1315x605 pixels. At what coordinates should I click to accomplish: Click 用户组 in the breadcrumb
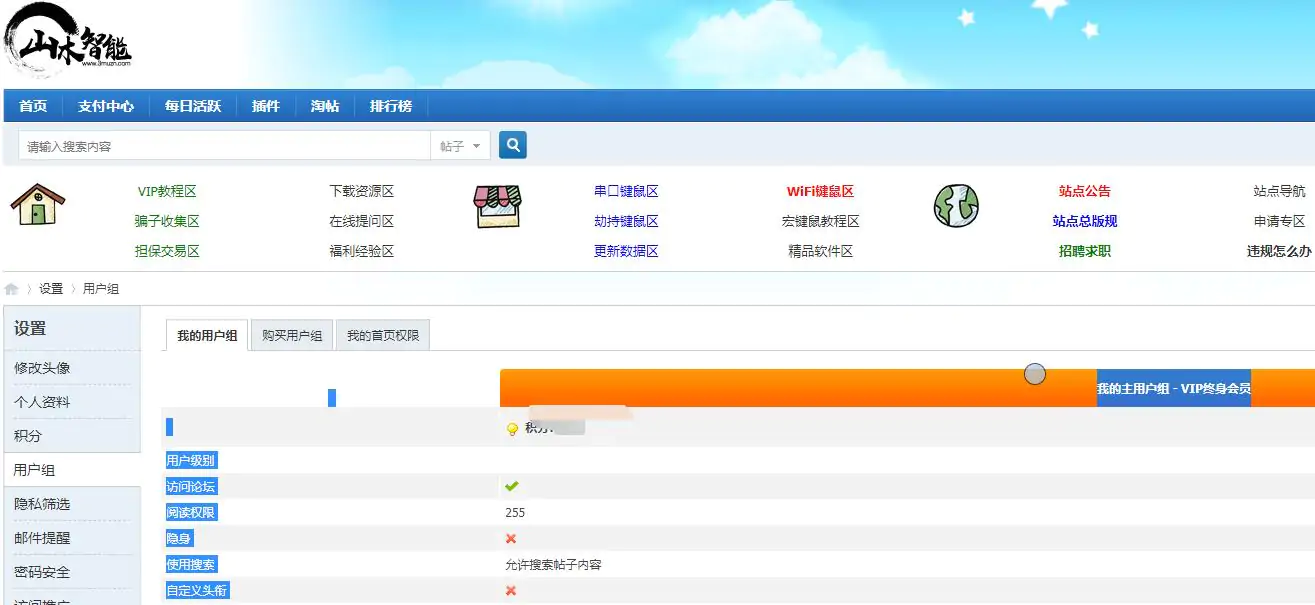[101, 288]
